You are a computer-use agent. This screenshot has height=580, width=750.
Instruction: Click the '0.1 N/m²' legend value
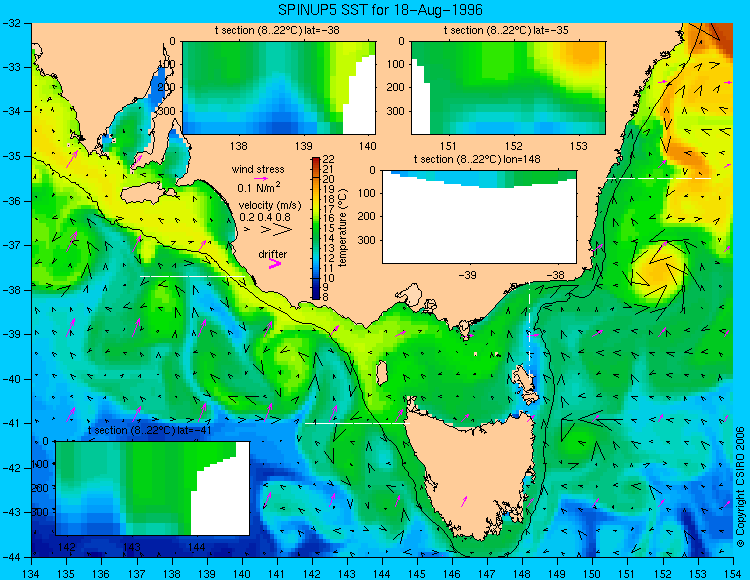259,187
